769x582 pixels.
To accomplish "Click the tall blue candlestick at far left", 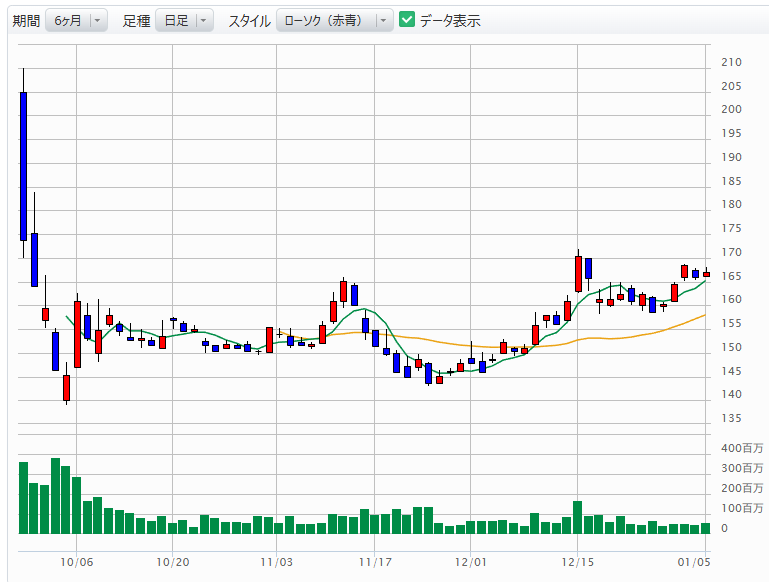I will coord(23,165).
